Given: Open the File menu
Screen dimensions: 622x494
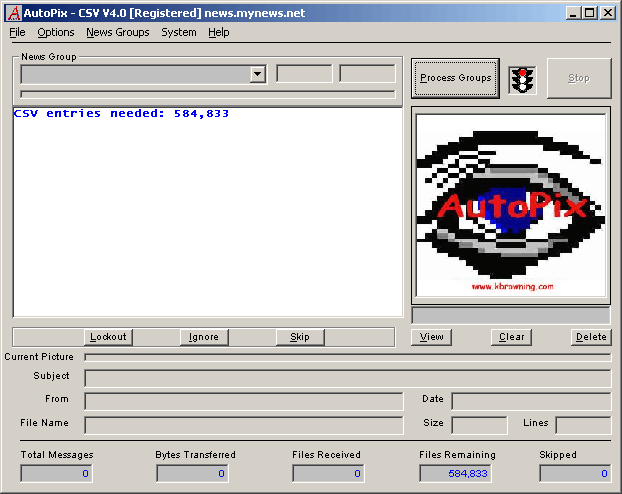Looking at the screenshot, I should tap(17, 32).
